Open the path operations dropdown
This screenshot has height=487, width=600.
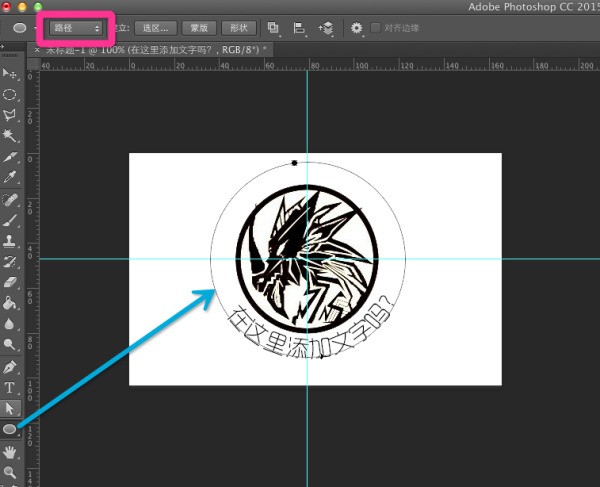click(x=274, y=28)
